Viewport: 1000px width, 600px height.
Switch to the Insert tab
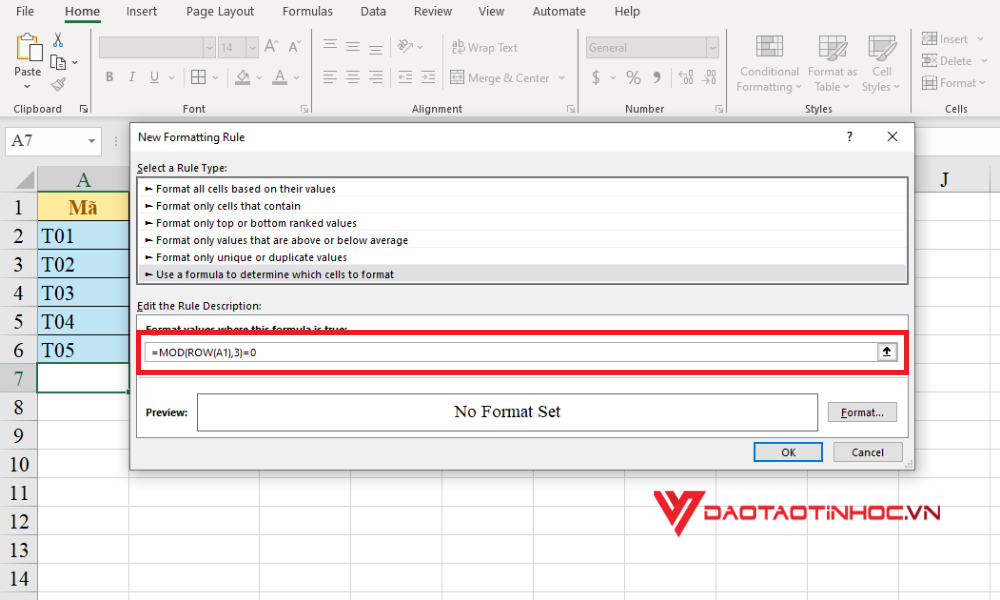[142, 11]
